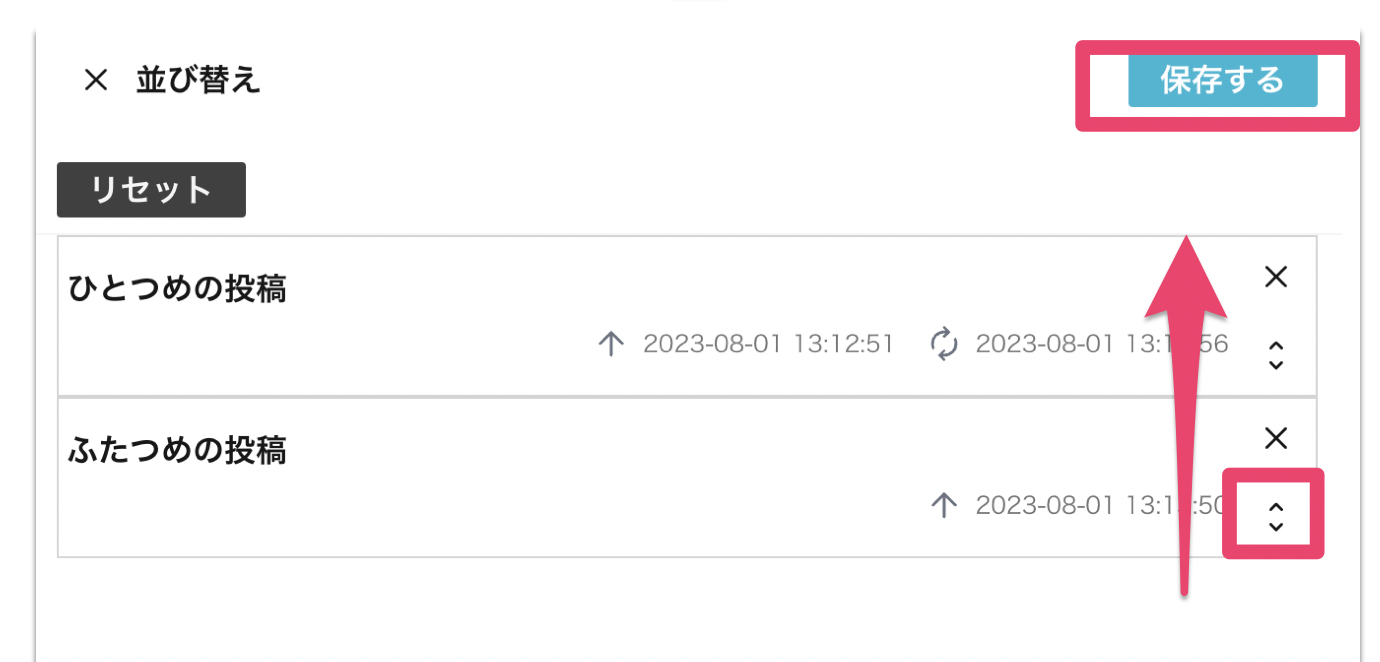Remove ひとつめの投稿 with its X icon

click(1276, 277)
